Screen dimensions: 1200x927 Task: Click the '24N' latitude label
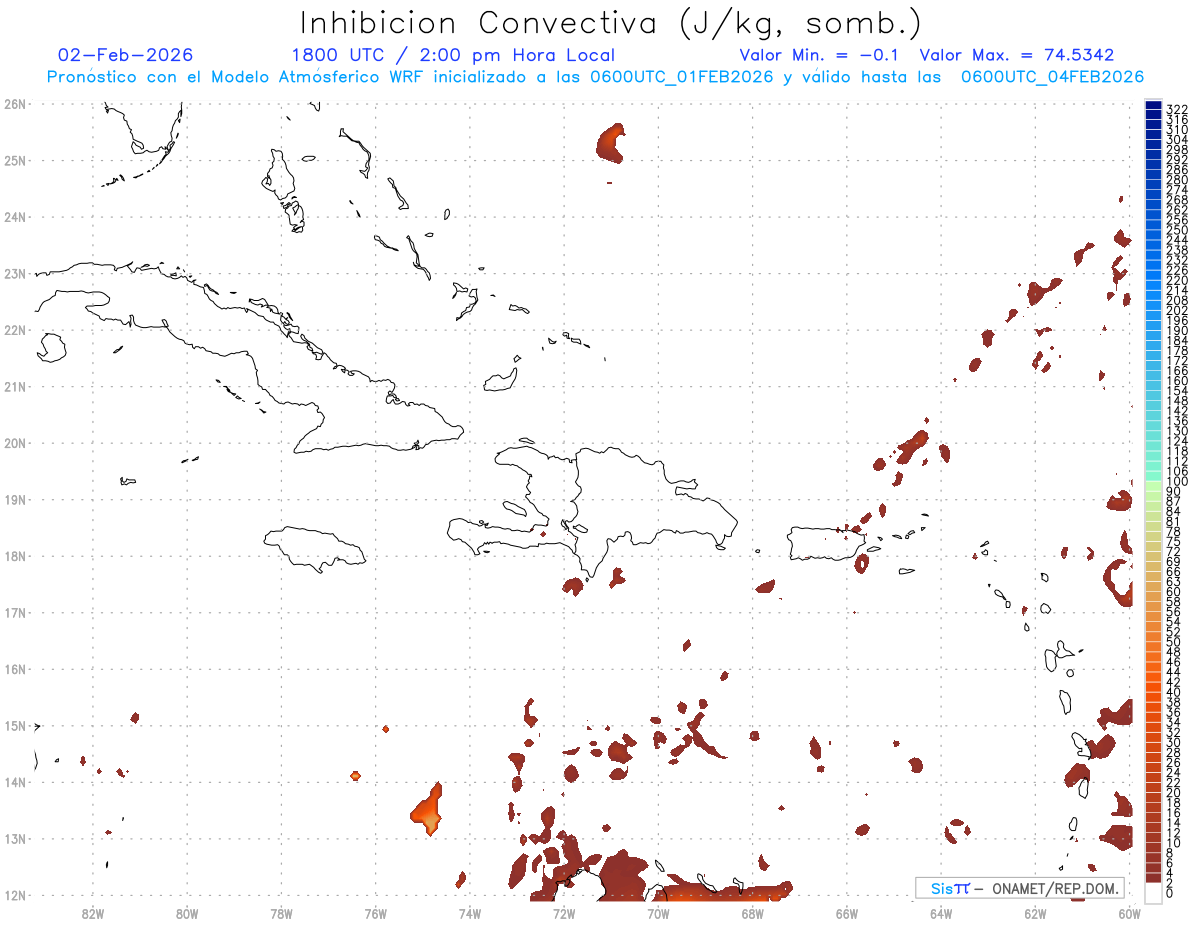pos(15,217)
